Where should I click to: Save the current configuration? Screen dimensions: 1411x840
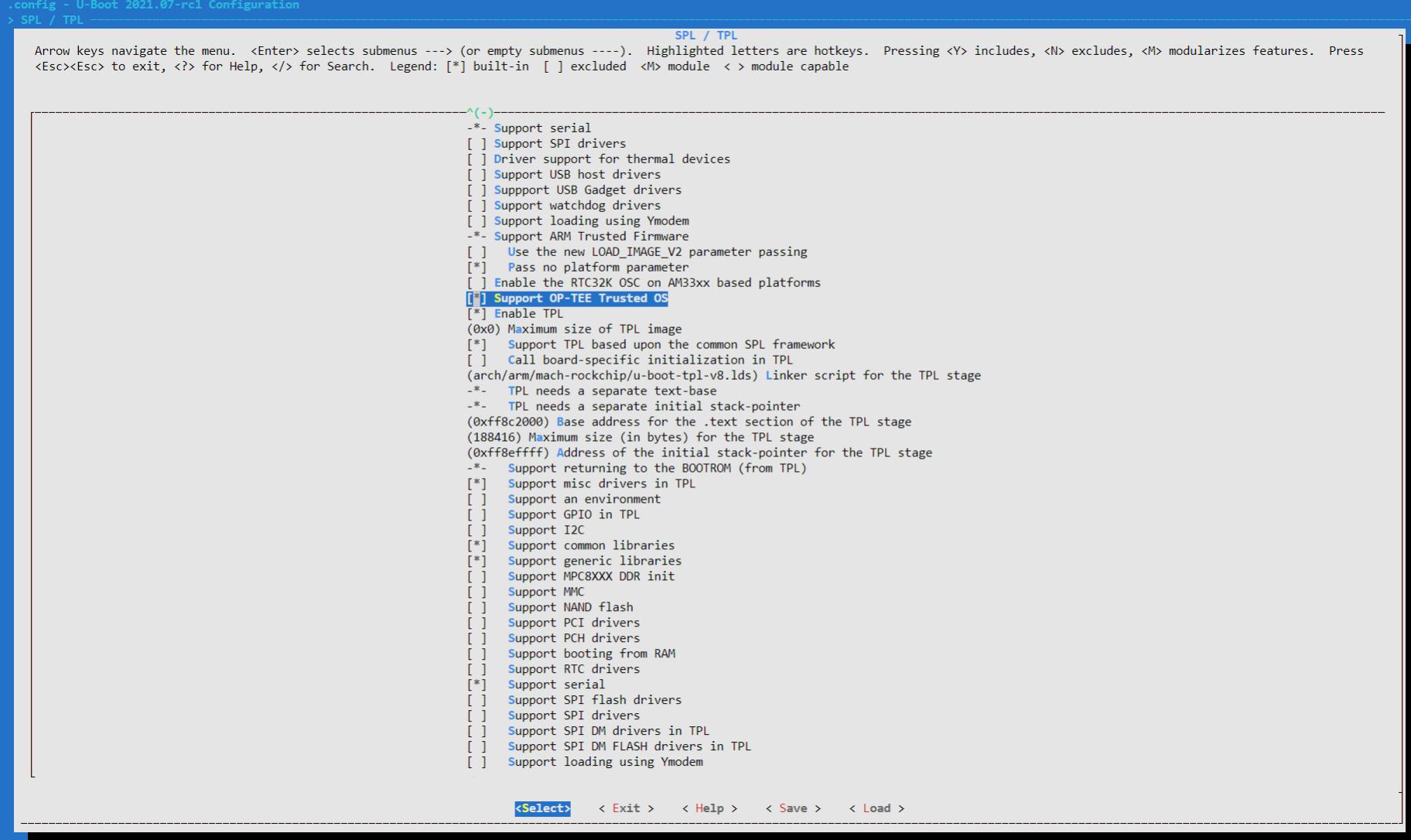pyautogui.click(x=792, y=808)
